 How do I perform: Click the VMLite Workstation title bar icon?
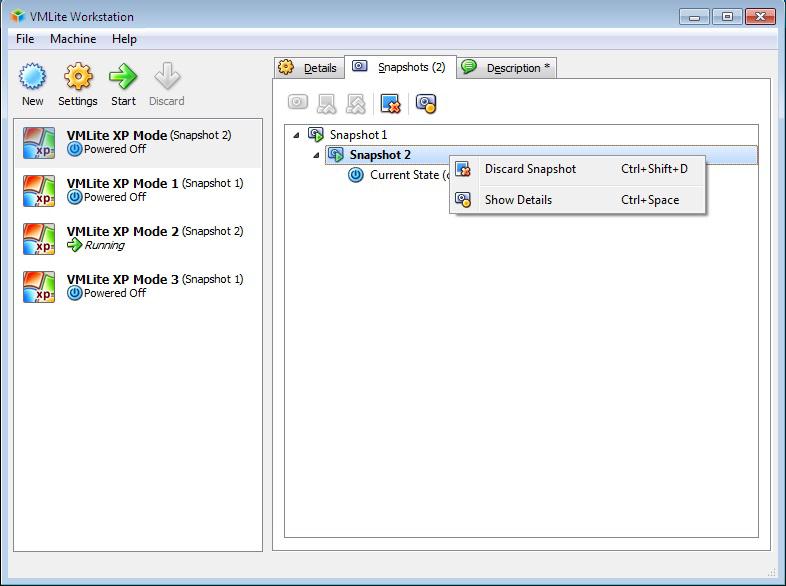tap(18, 16)
